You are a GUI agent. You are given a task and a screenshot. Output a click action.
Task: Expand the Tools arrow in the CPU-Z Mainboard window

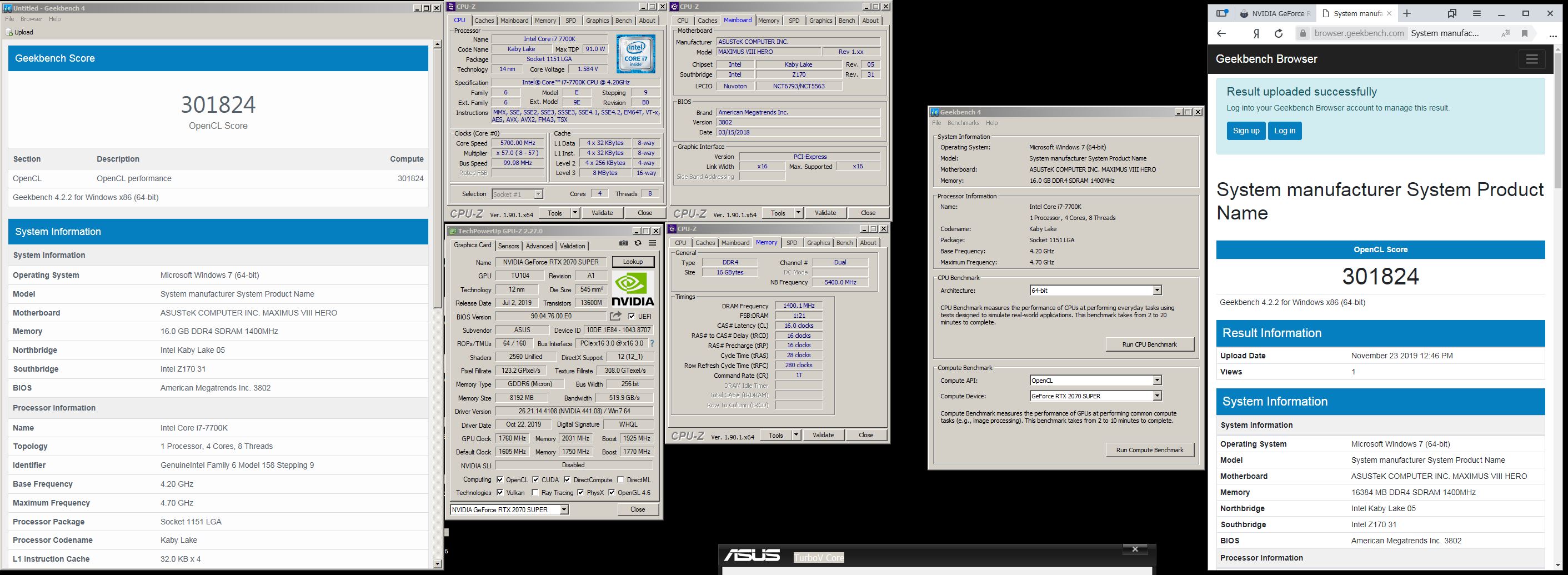coord(799,213)
